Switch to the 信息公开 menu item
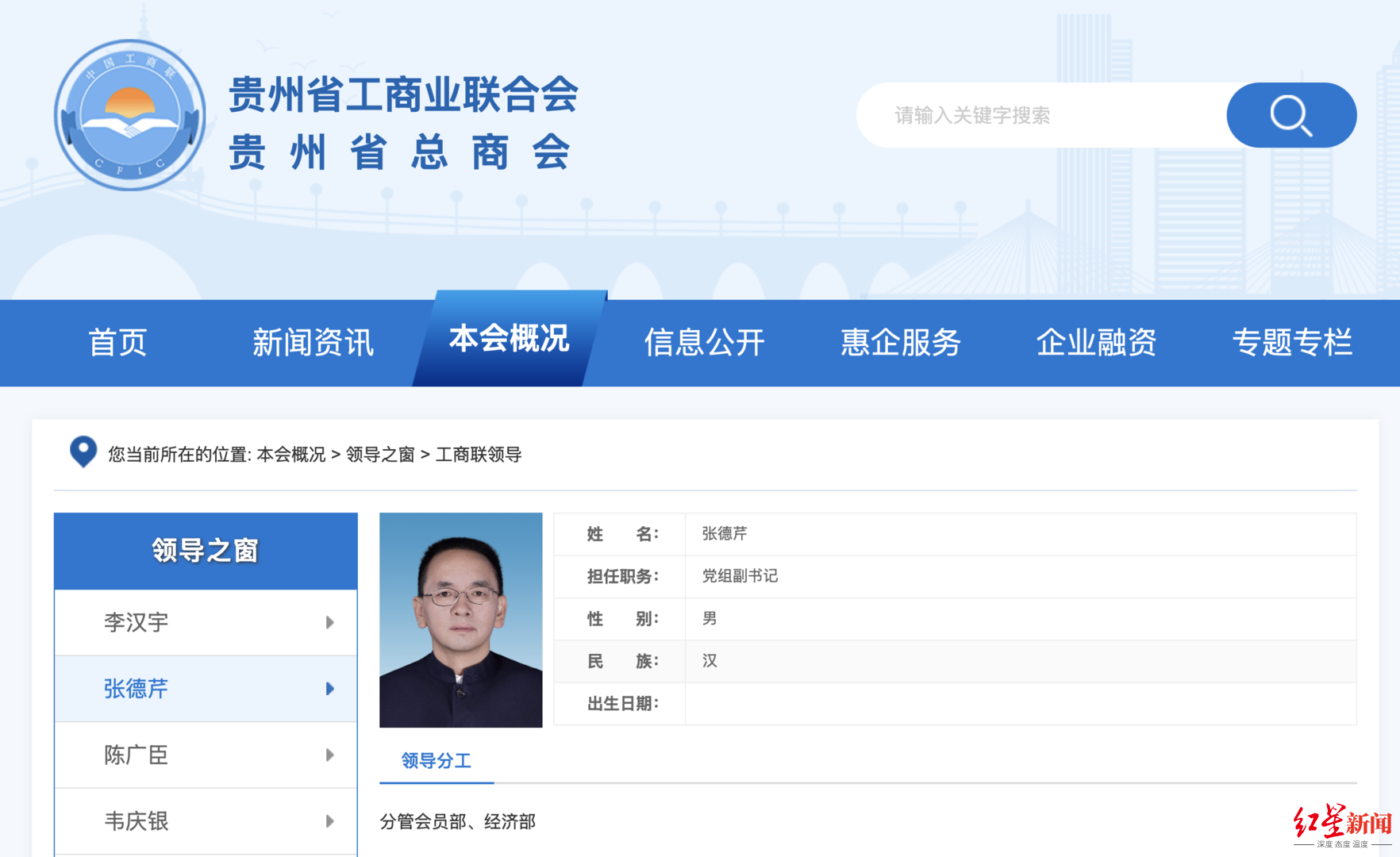The image size is (1400, 857). click(x=705, y=343)
